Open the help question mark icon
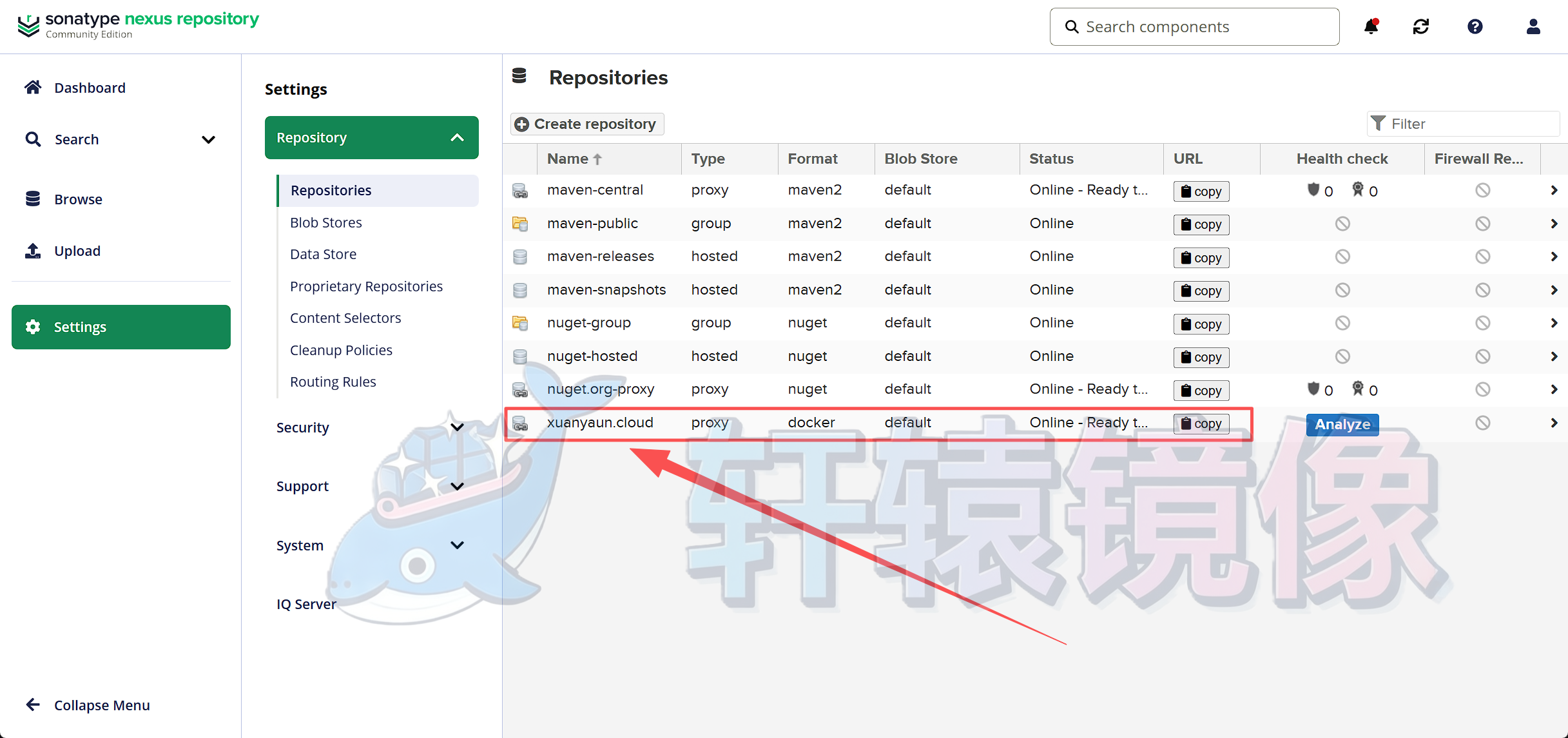The height and width of the screenshot is (738, 1568). coord(1475,26)
